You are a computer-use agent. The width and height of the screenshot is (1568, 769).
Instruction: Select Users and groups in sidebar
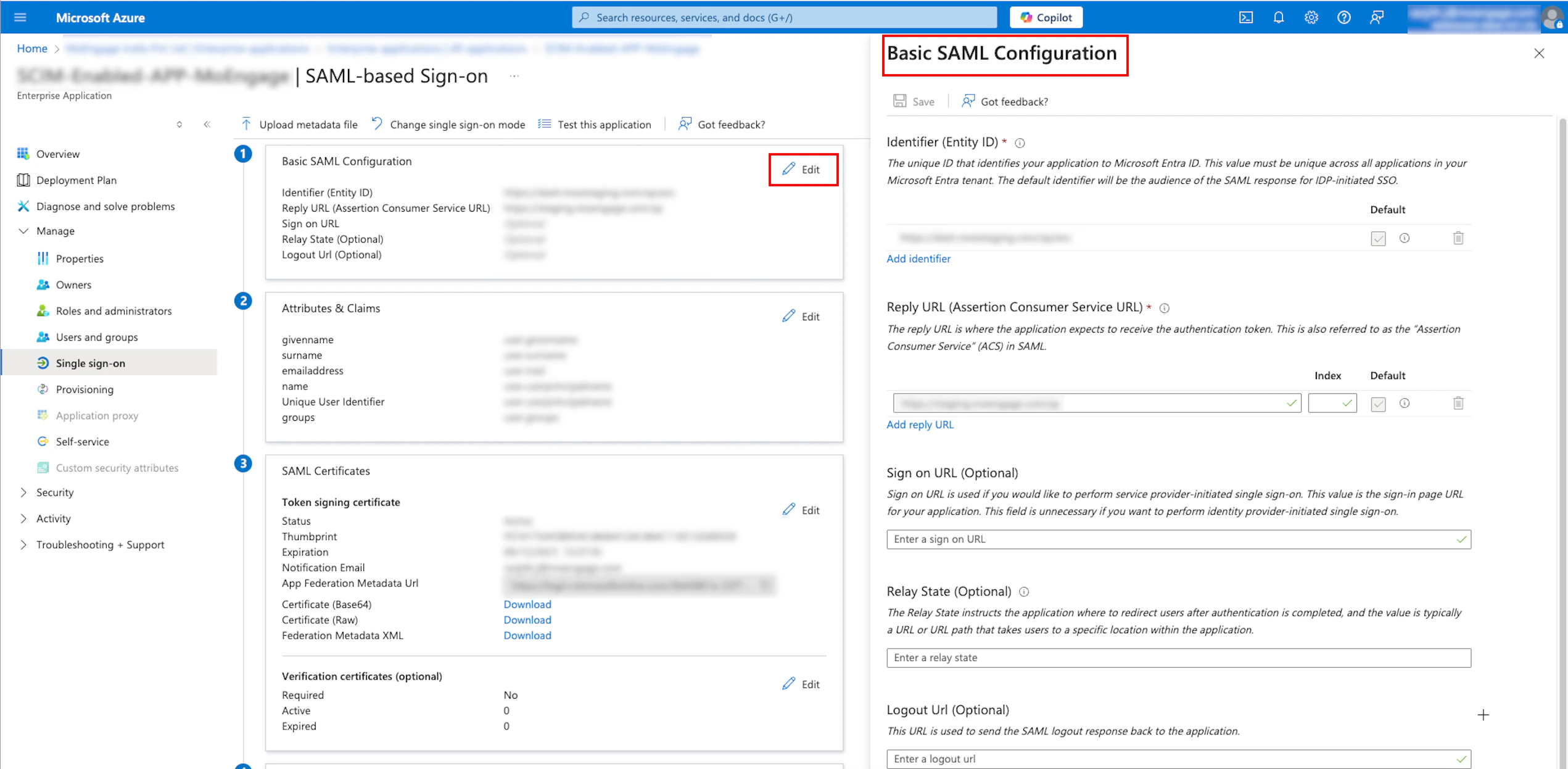coord(97,337)
